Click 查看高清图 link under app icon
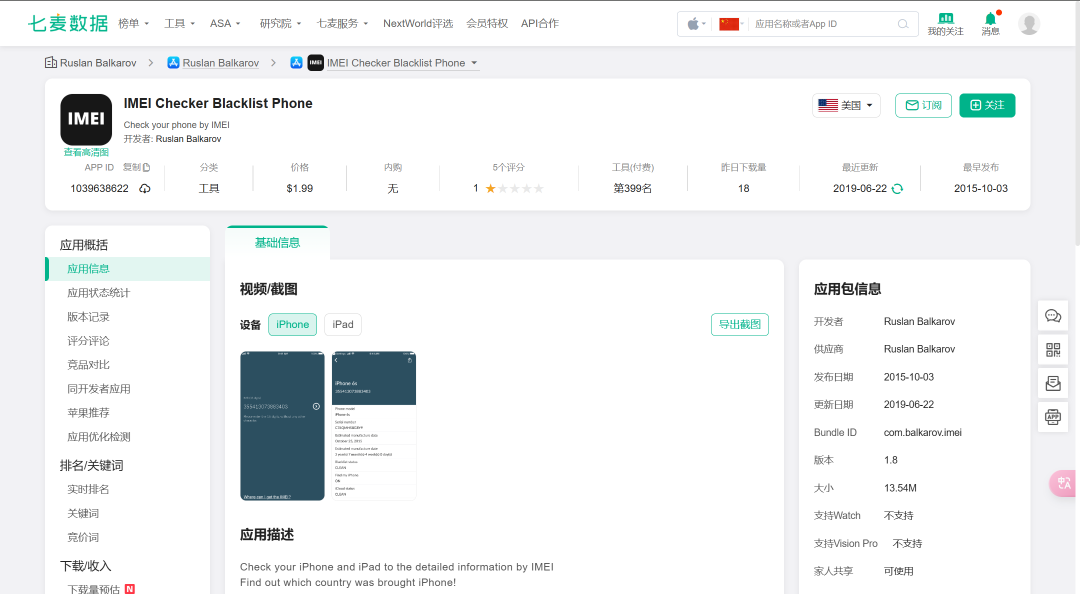 pos(86,152)
